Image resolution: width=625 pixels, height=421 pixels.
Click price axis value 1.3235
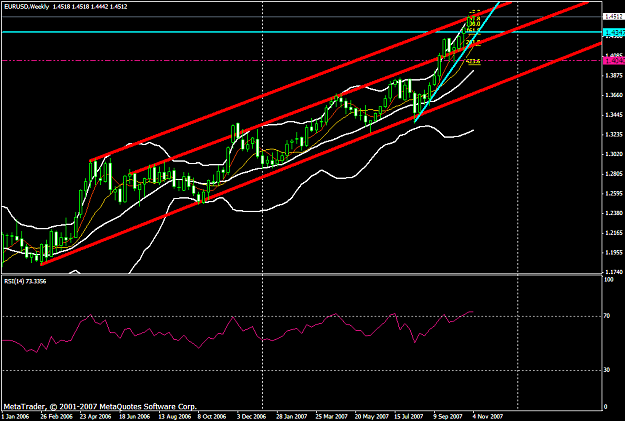click(x=614, y=135)
